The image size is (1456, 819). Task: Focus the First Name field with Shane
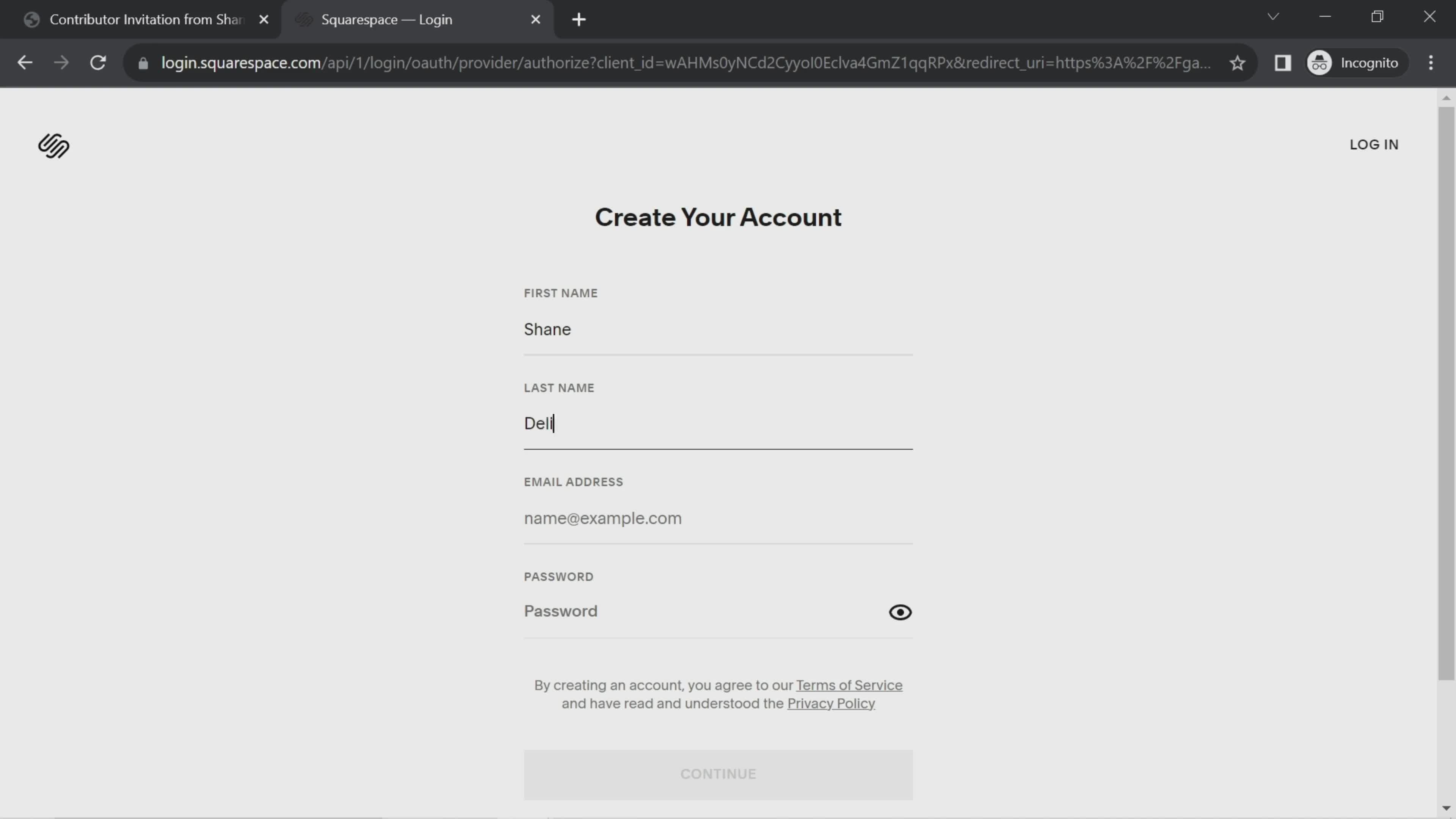tap(718, 329)
